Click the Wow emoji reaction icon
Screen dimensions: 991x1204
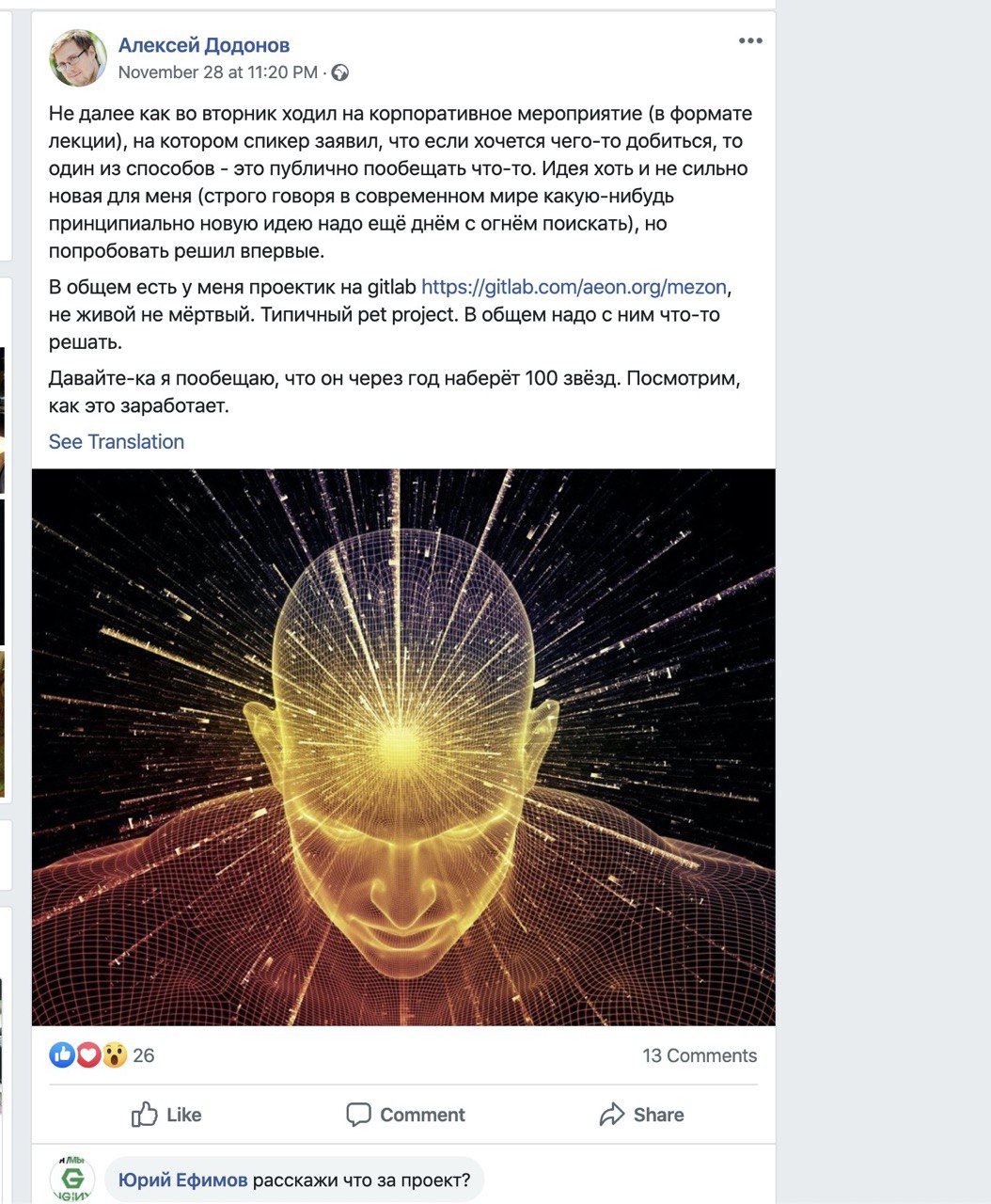[114, 1055]
